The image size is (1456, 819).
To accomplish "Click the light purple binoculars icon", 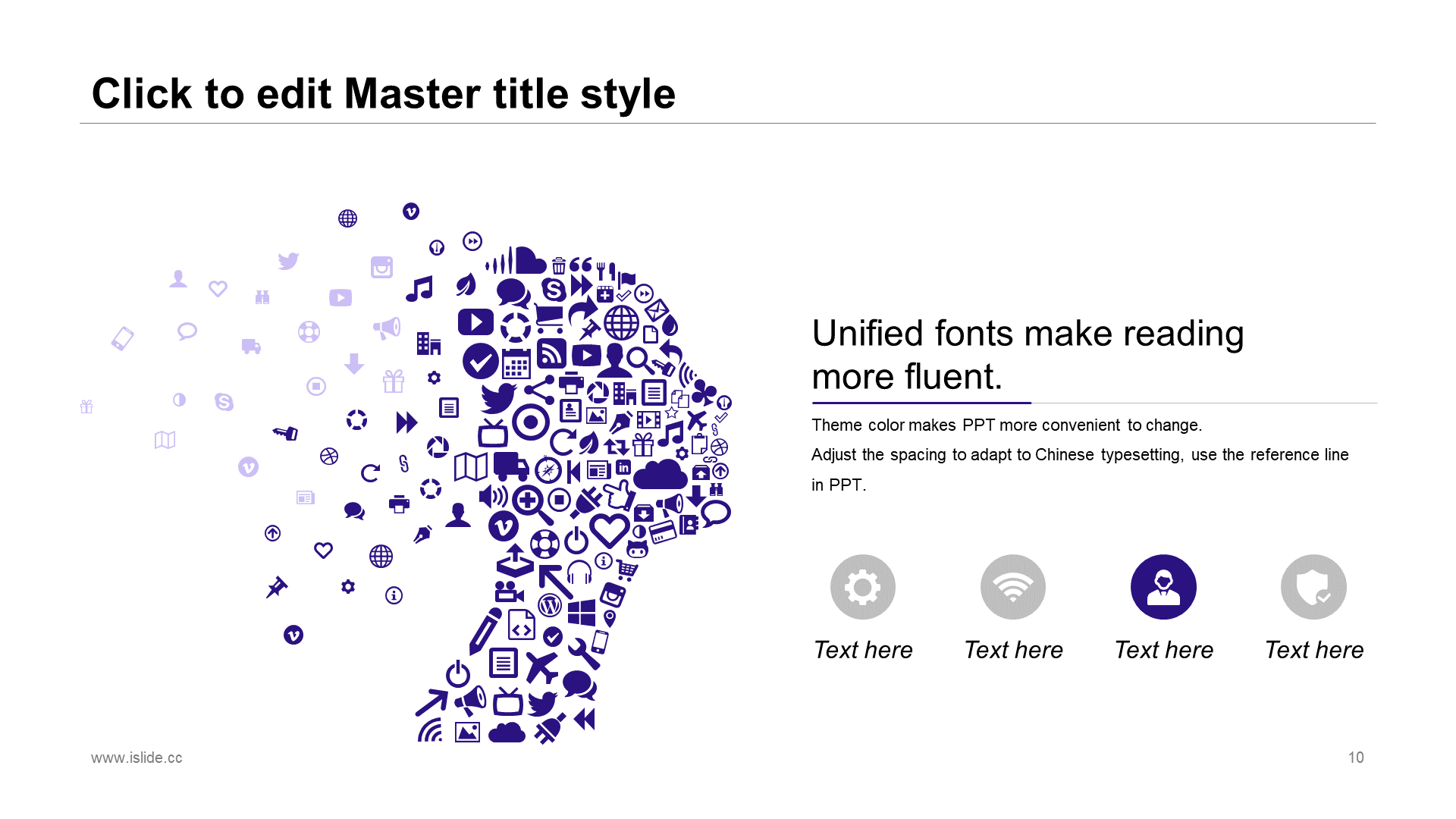I will [x=262, y=297].
